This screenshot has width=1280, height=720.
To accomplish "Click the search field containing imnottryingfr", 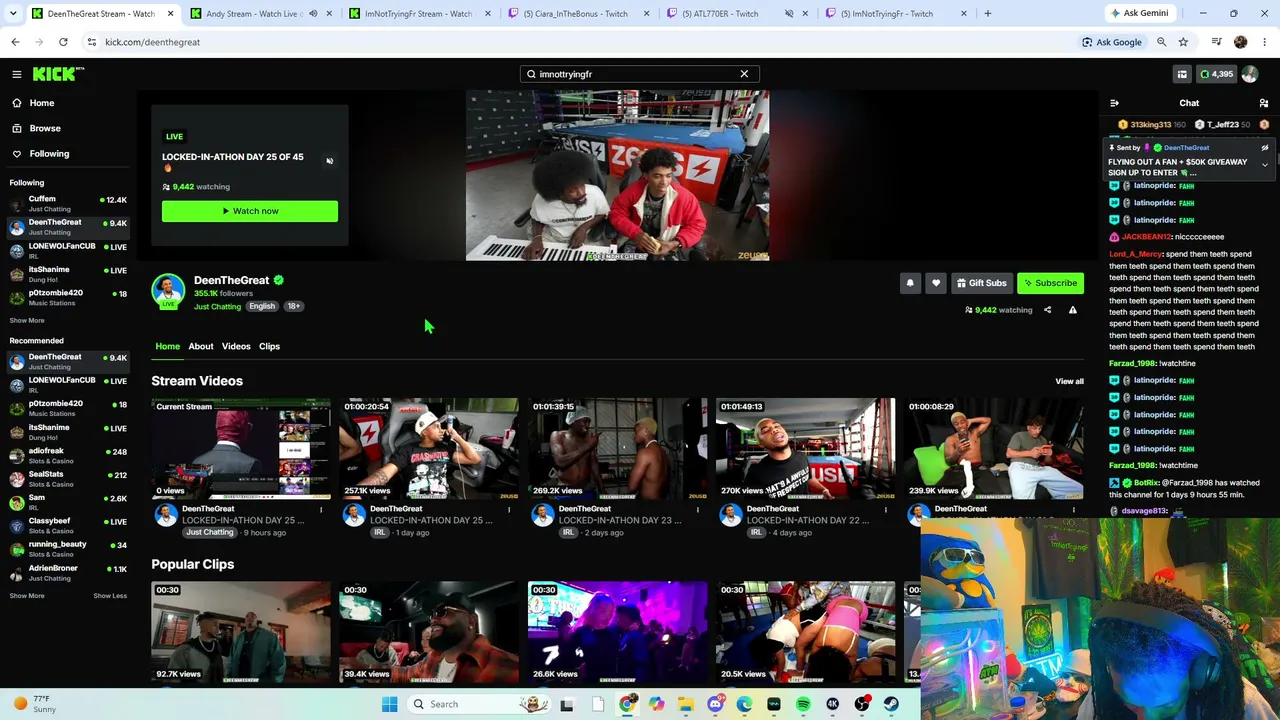I will click(639, 74).
